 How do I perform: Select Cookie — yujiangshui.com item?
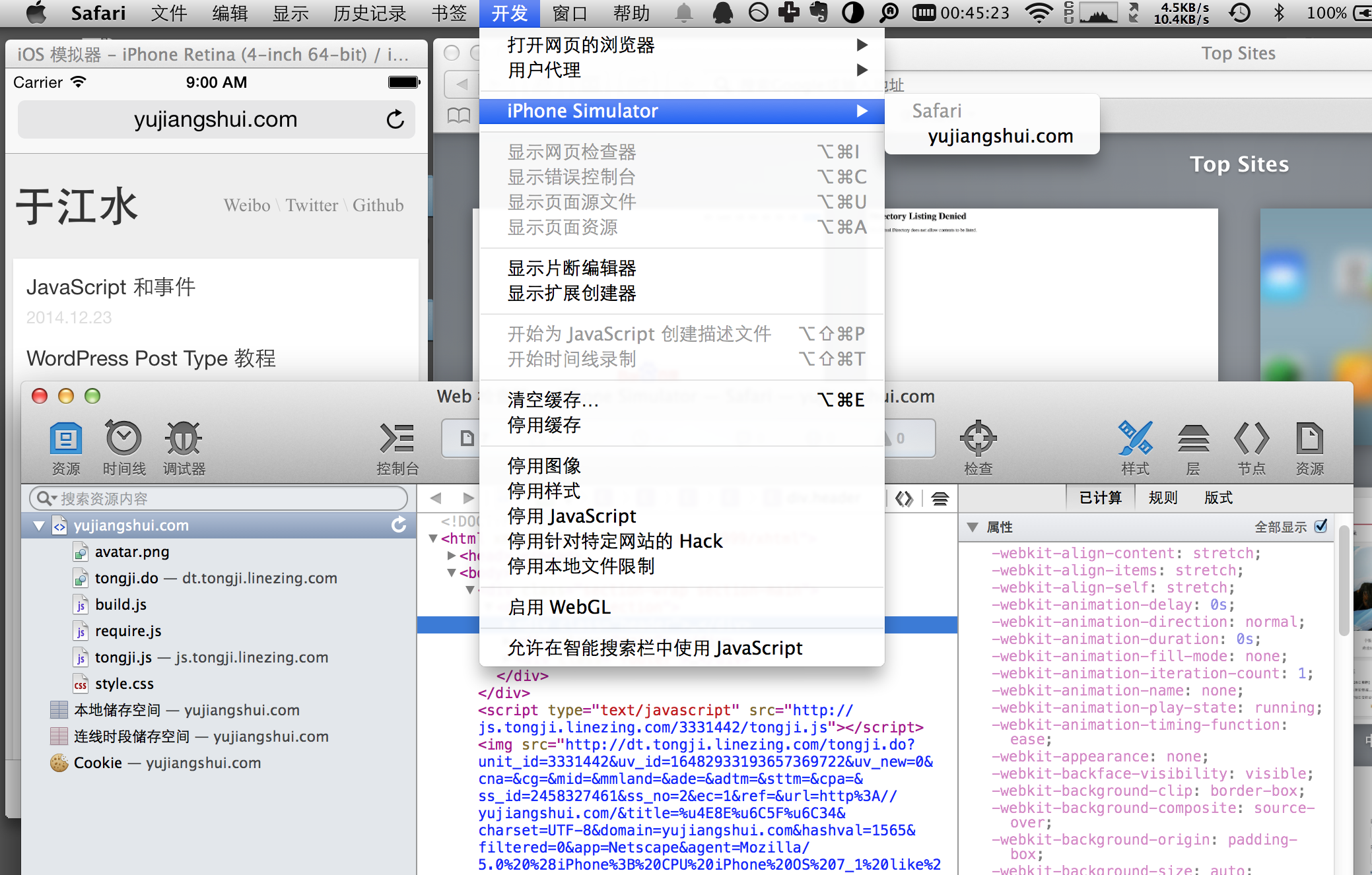click(219, 763)
